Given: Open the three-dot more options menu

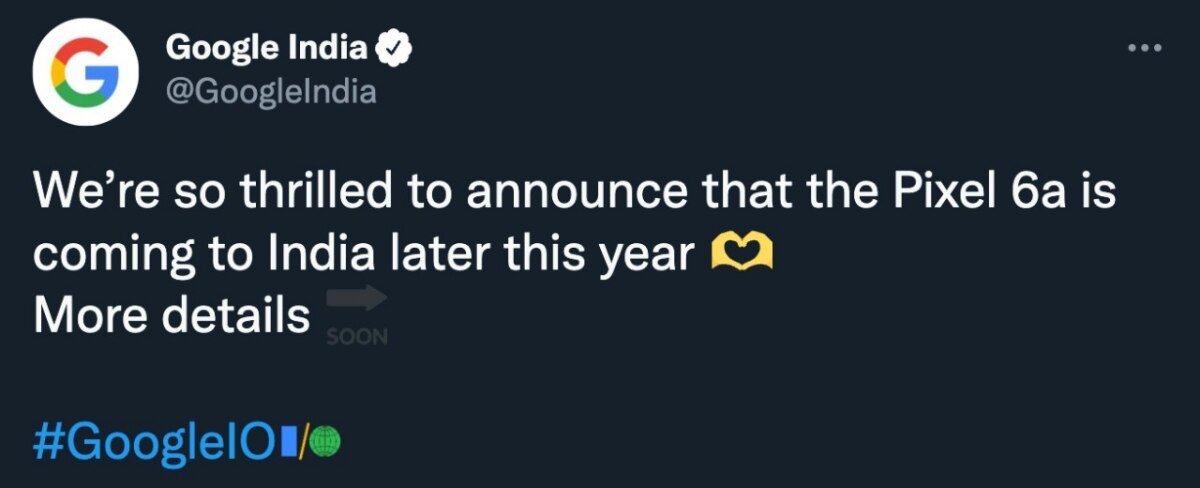Looking at the screenshot, I should click(x=1145, y=47).
